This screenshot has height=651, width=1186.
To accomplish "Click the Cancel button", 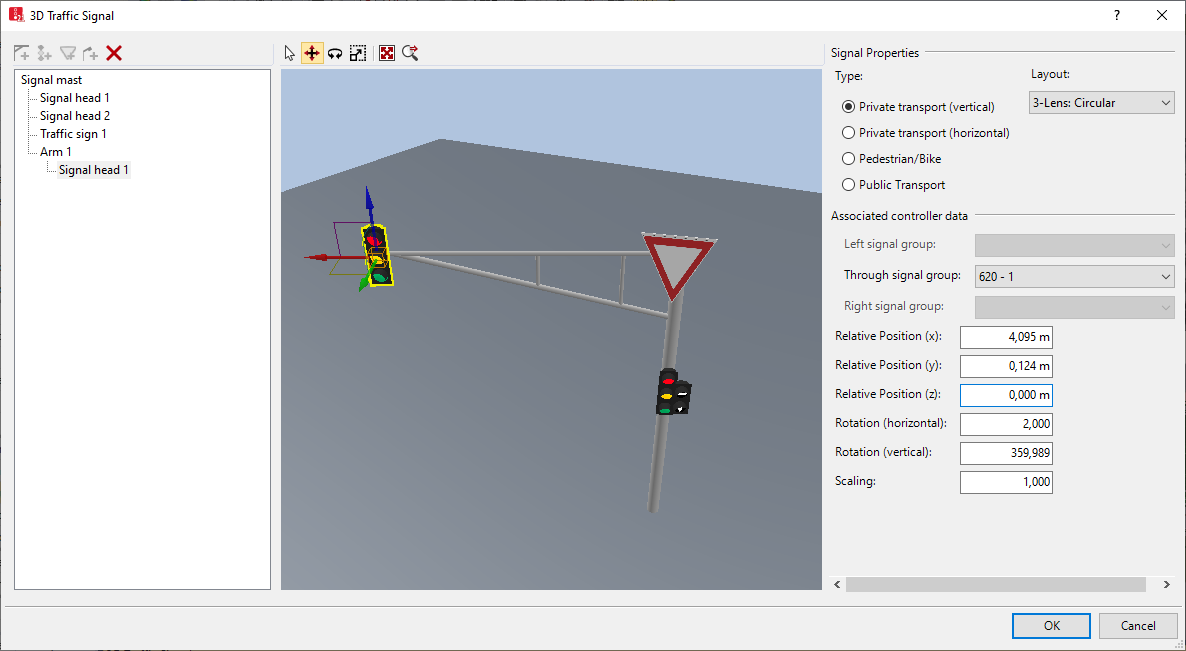I will click(1137, 626).
